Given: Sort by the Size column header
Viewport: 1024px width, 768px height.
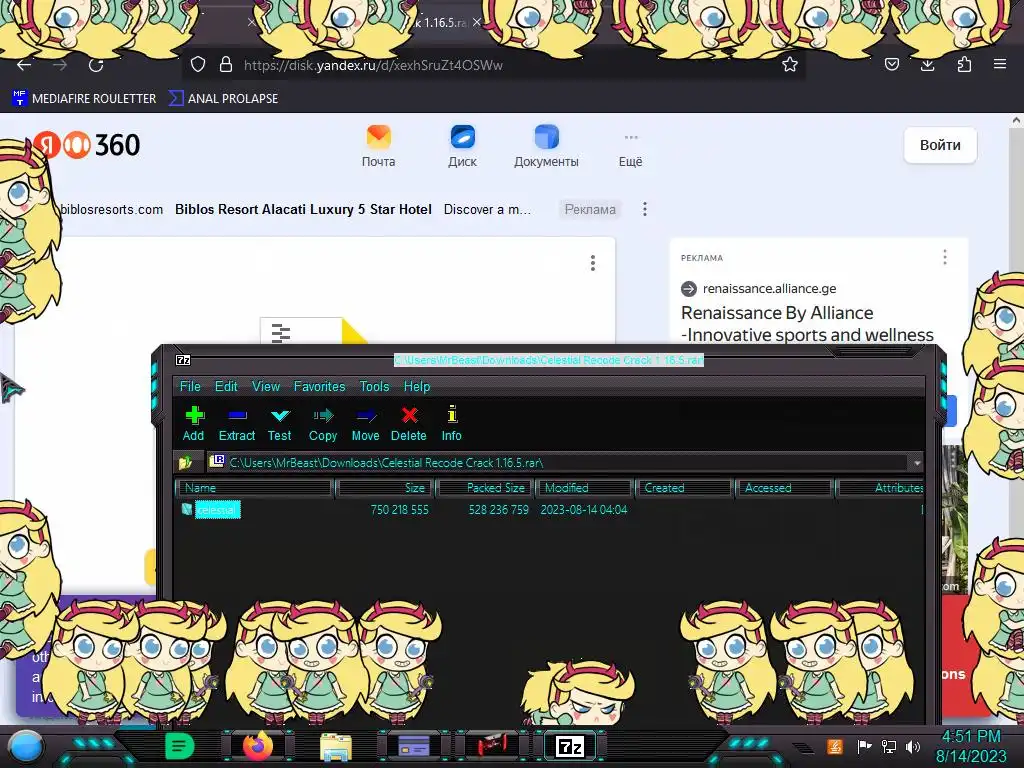Looking at the screenshot, I should [385, 488].
